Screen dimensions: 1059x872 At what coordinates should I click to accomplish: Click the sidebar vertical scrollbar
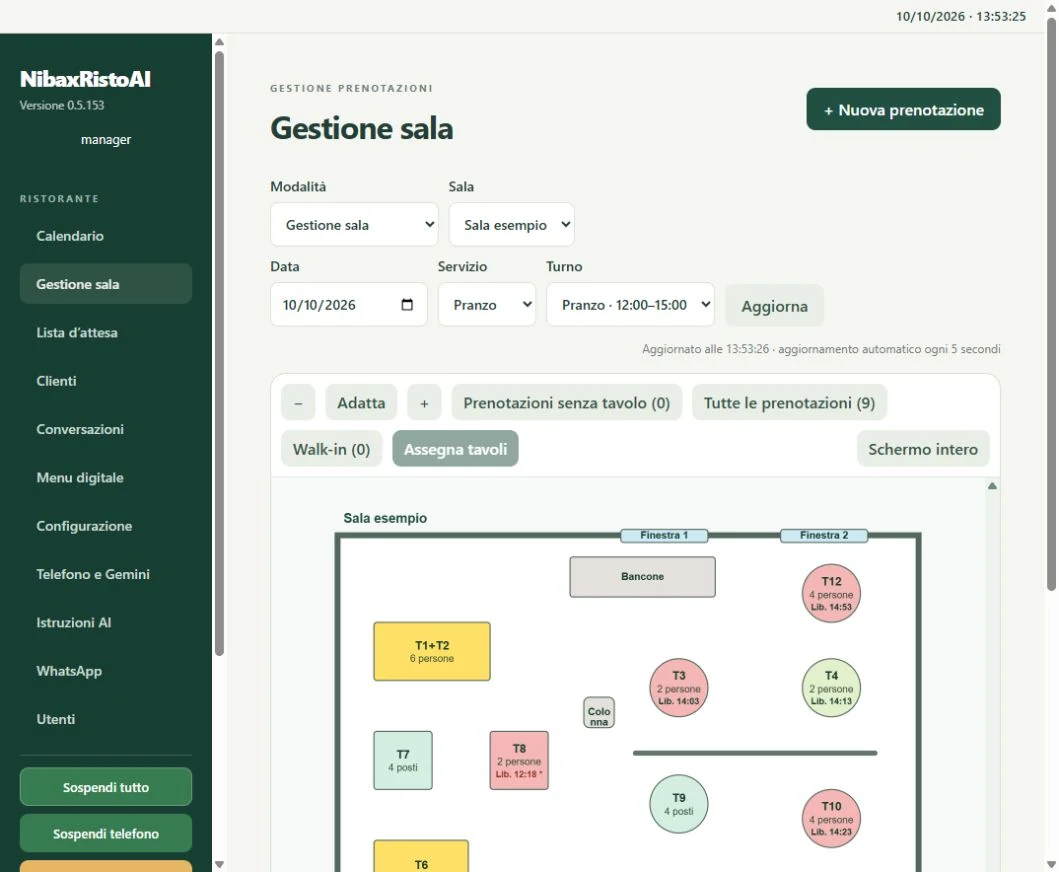pos(219,351)
